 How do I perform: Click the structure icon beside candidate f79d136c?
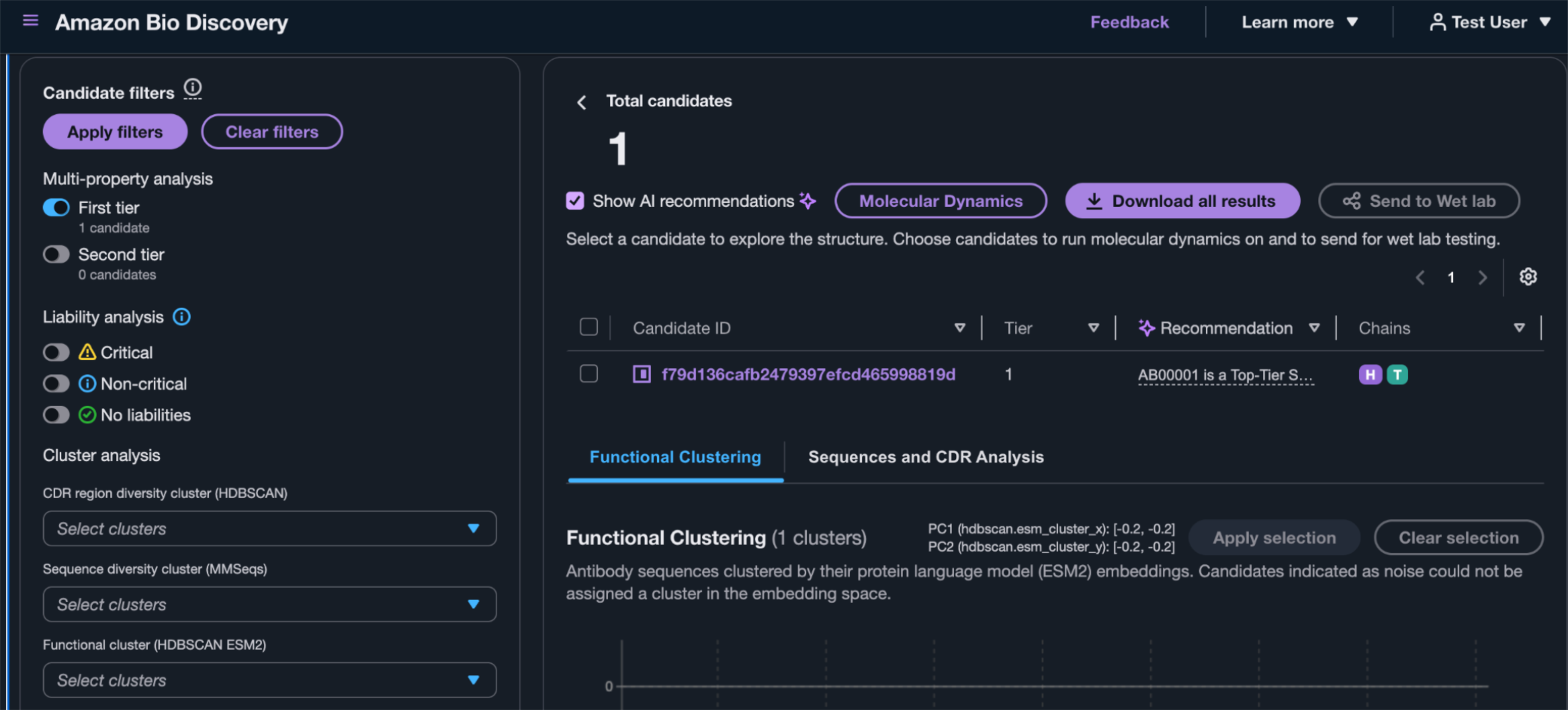642,374
